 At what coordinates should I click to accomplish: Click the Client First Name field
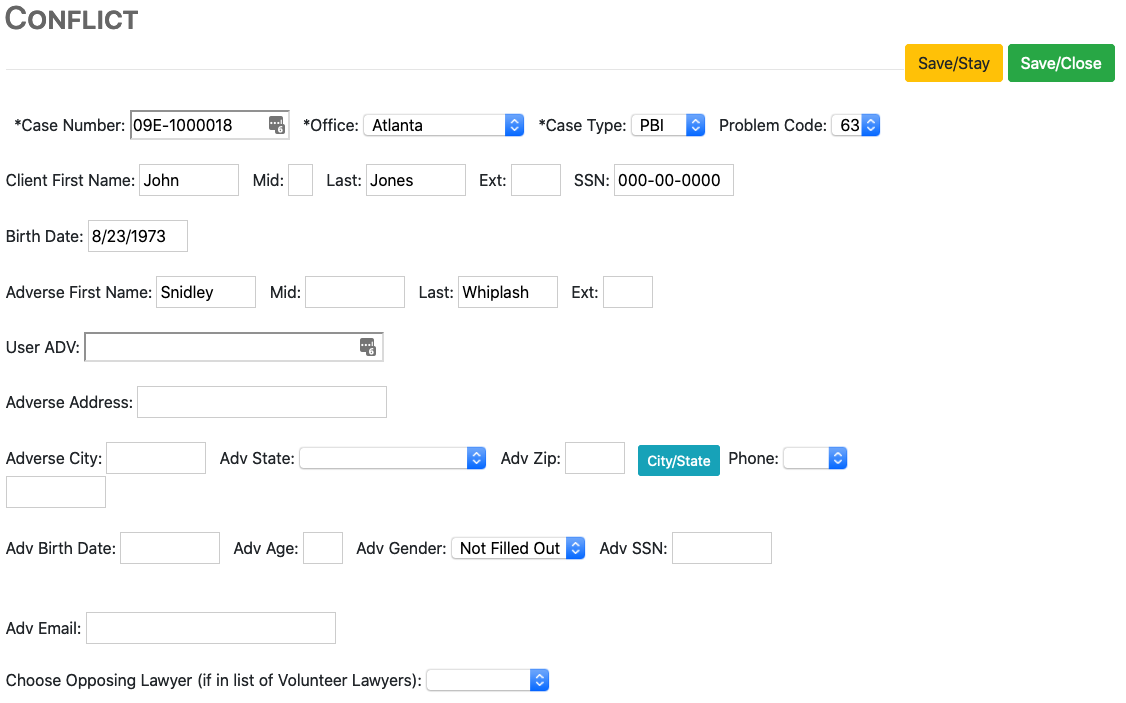(x=189, y=180)
